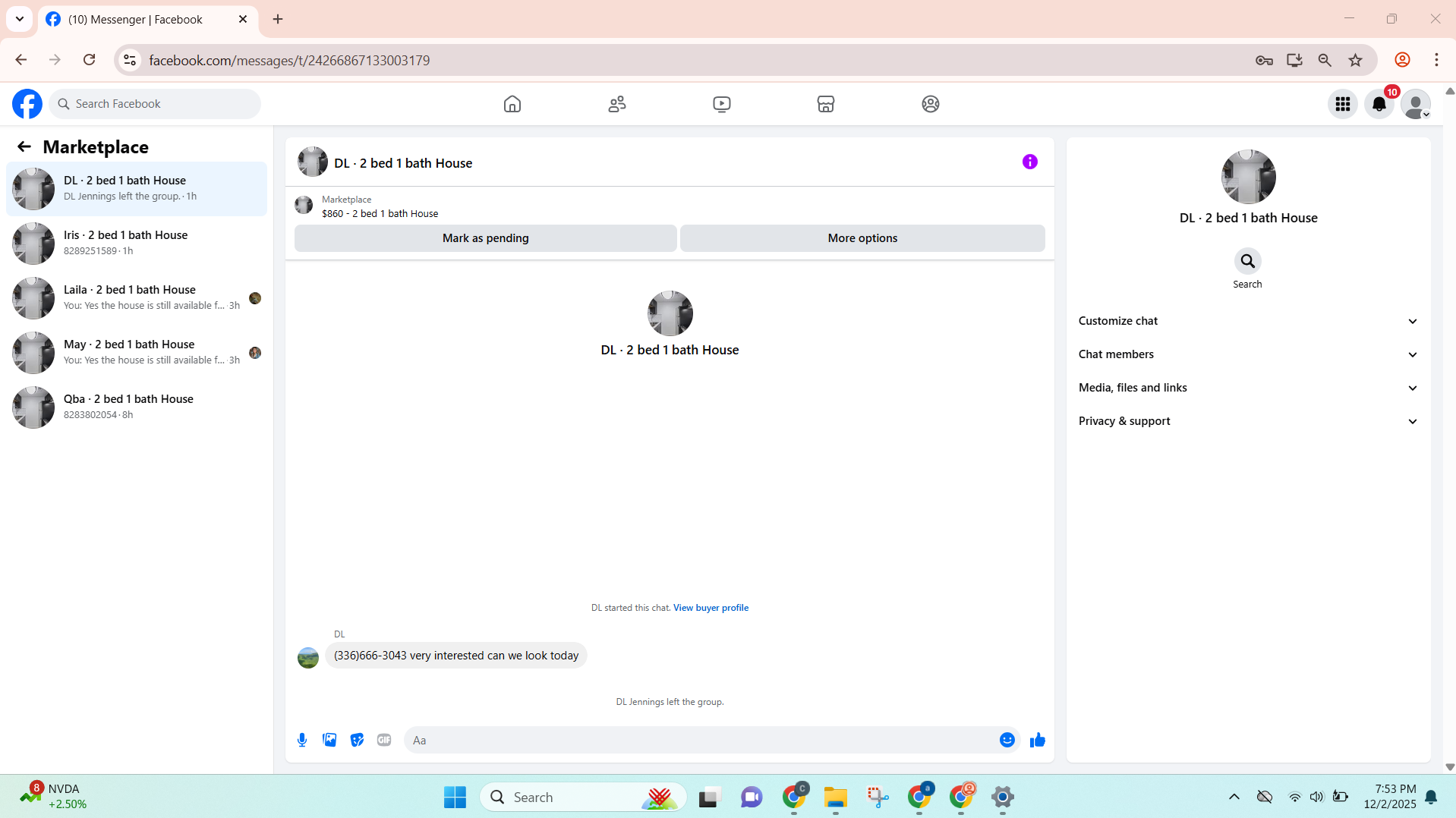
Task: Open File Explorer on taskbar
Action: pyautogui.click(x=836, y=797)
